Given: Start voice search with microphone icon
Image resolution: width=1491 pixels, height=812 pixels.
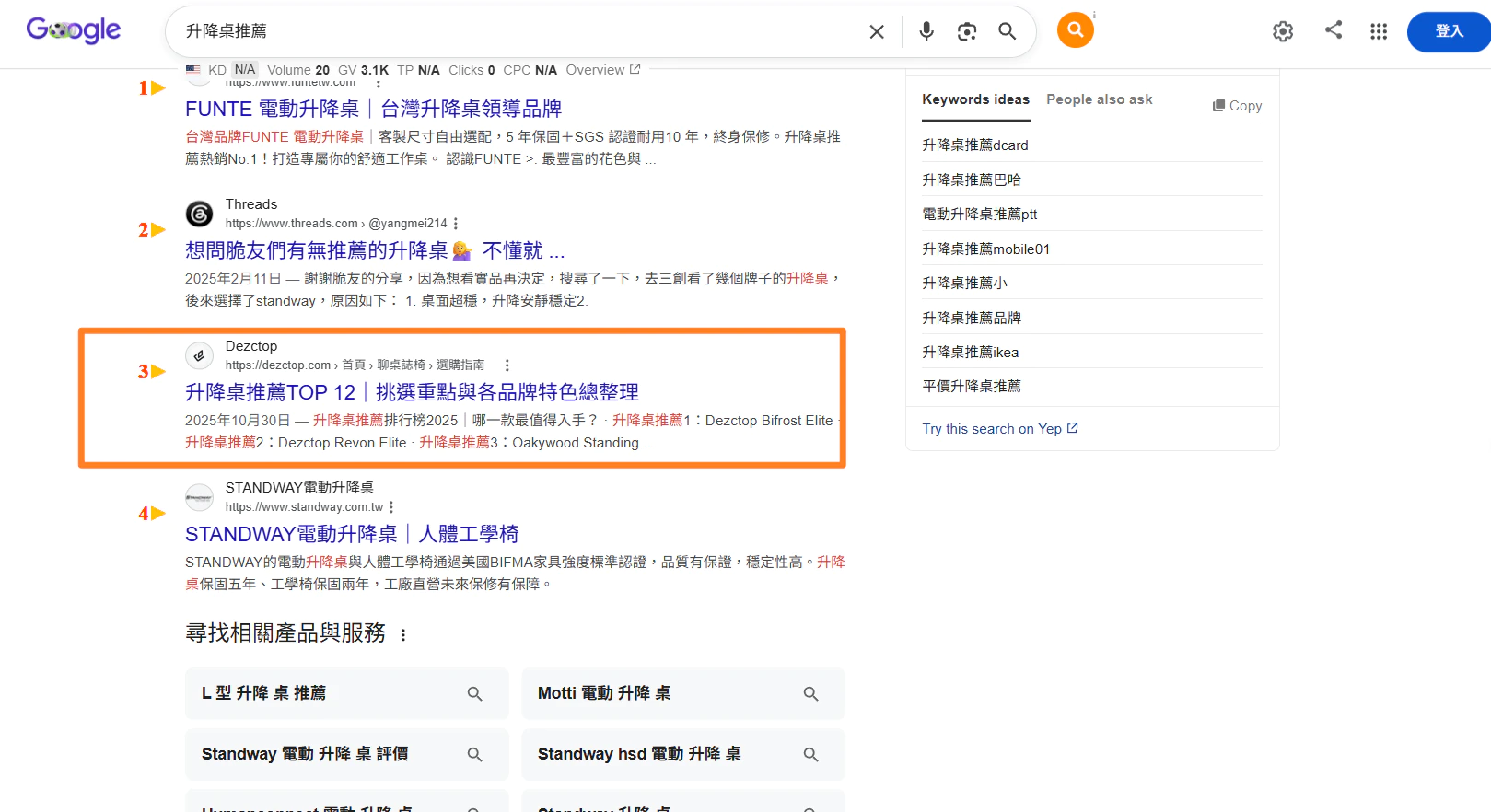Looking at the screenshot, I should 926,31.
